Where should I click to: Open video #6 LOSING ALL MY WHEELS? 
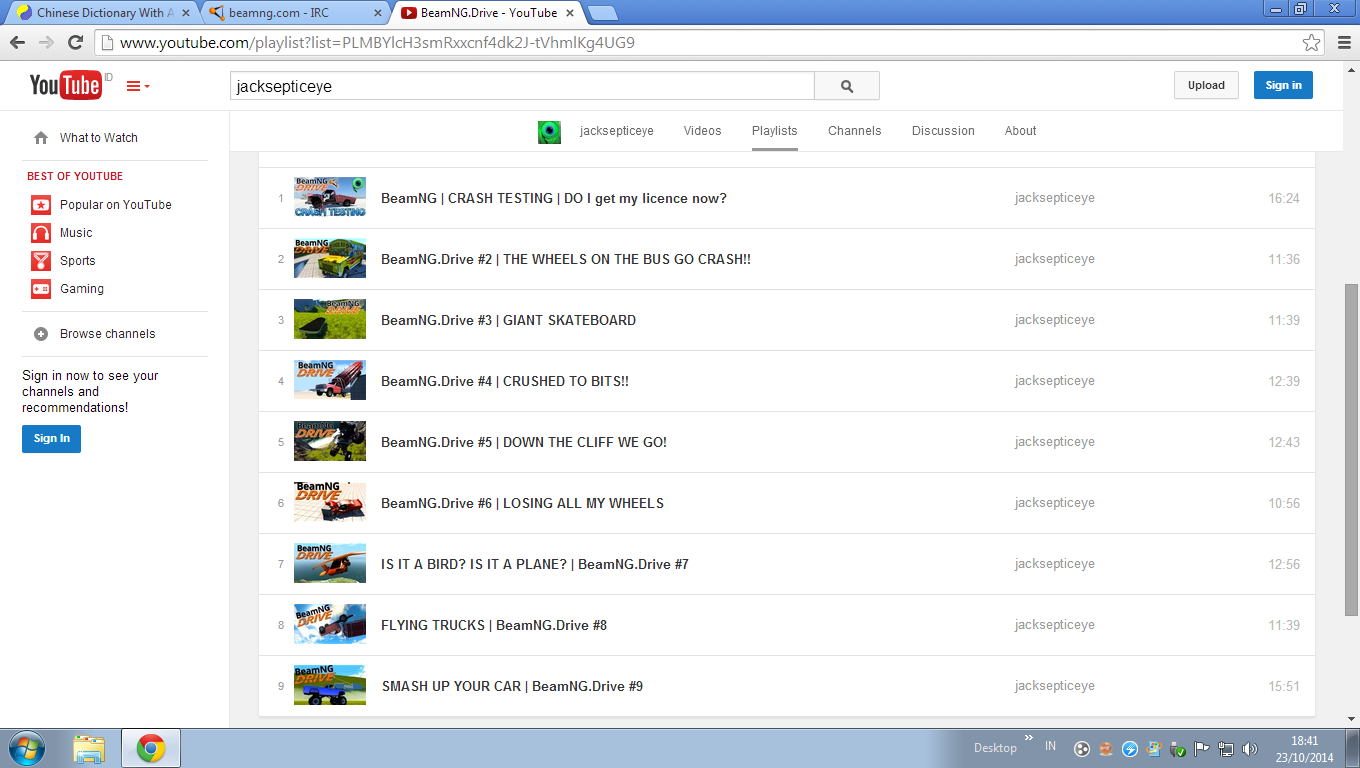[x=522, y=504]
